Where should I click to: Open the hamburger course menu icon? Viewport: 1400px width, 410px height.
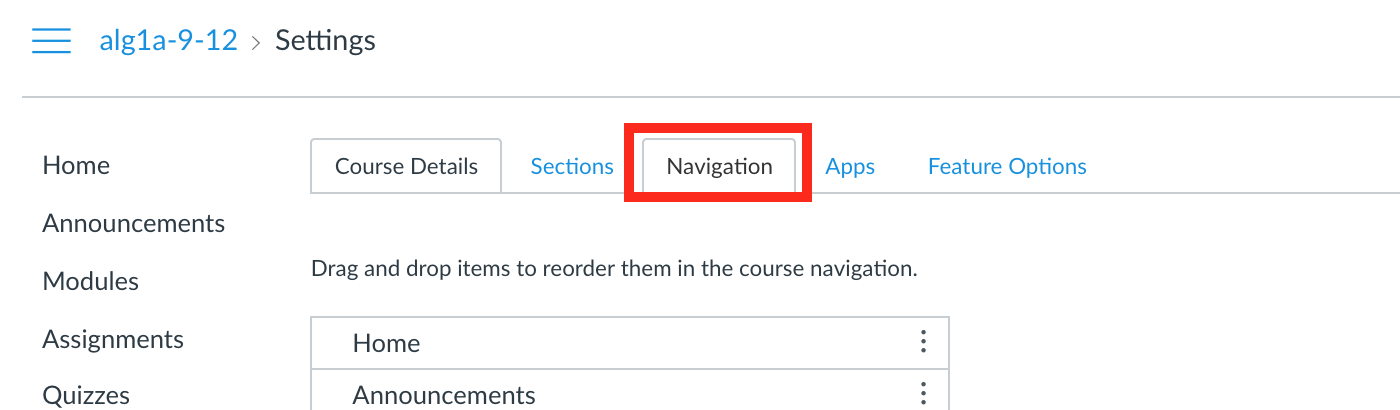pos(51,41)
